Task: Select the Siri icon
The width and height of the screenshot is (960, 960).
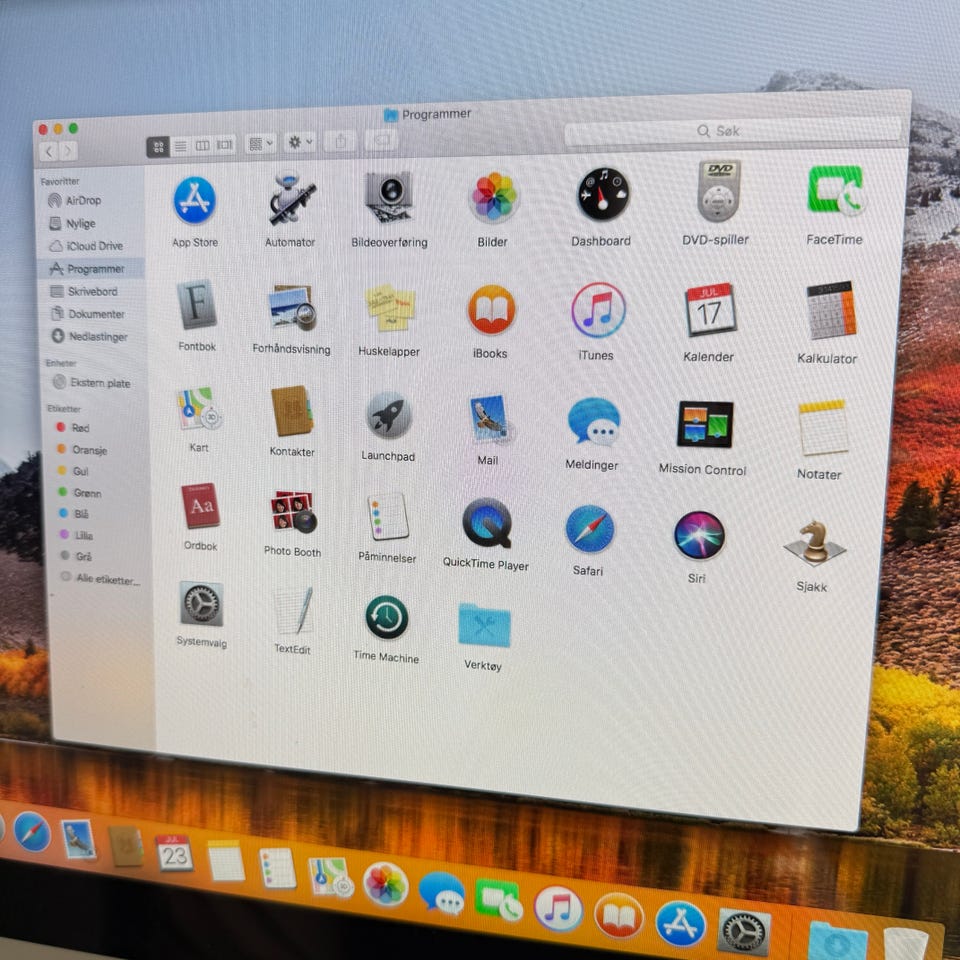Action: click(699, 535)
